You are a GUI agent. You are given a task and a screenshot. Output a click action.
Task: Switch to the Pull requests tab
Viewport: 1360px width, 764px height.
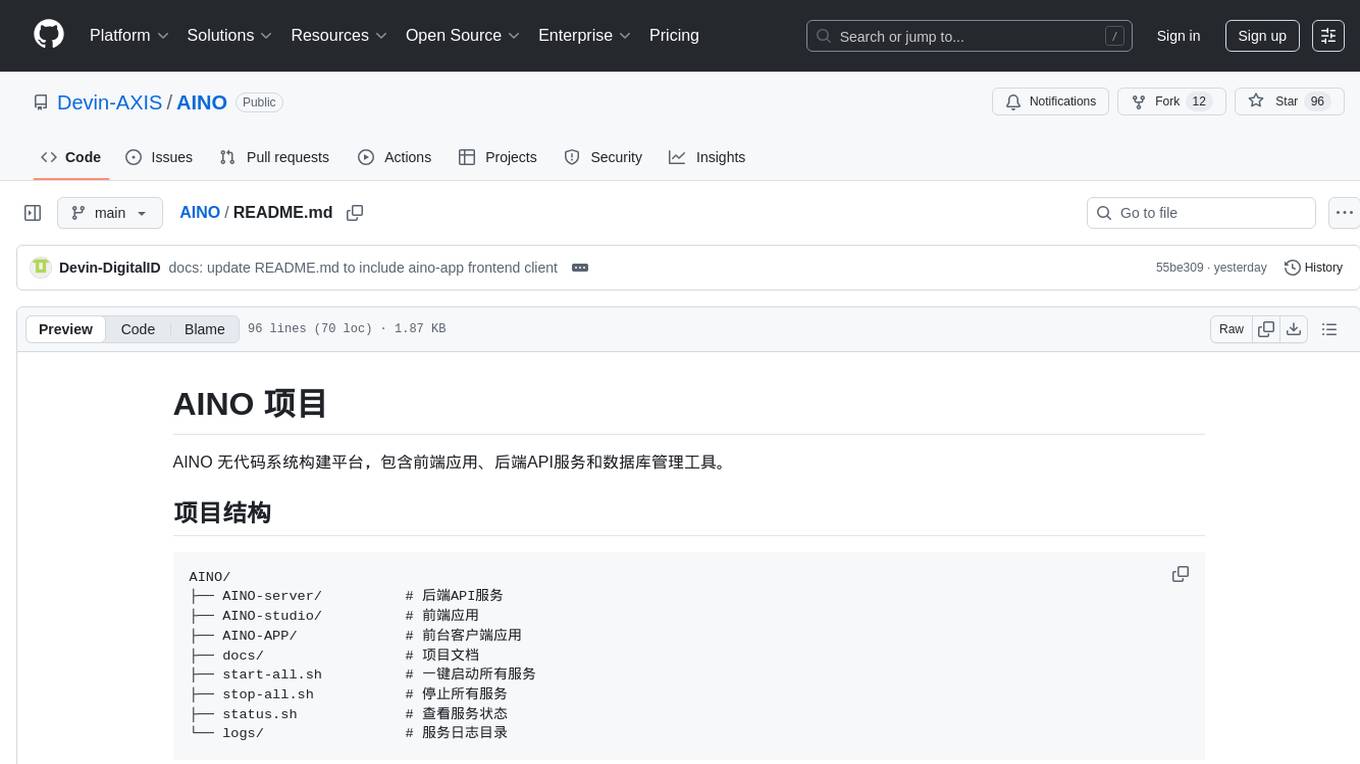[274, 157]
